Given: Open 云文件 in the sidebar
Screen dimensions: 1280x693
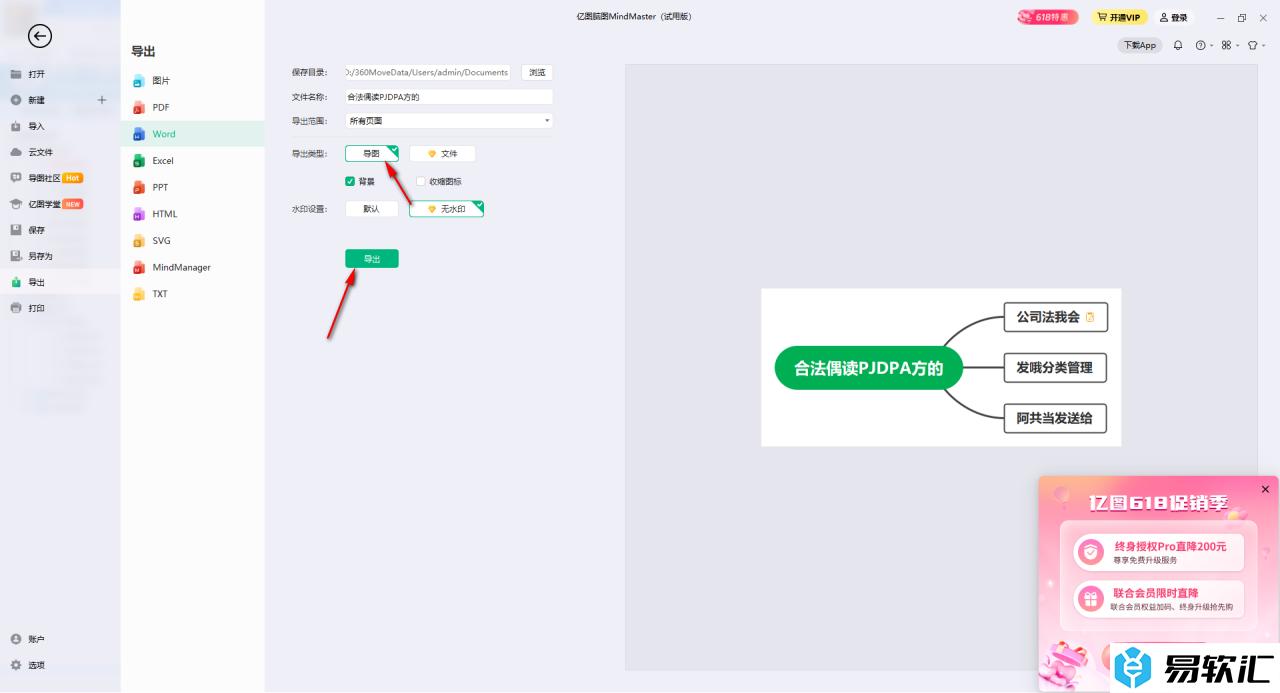Looking at the screenshot, I should (x=60, y=152).
